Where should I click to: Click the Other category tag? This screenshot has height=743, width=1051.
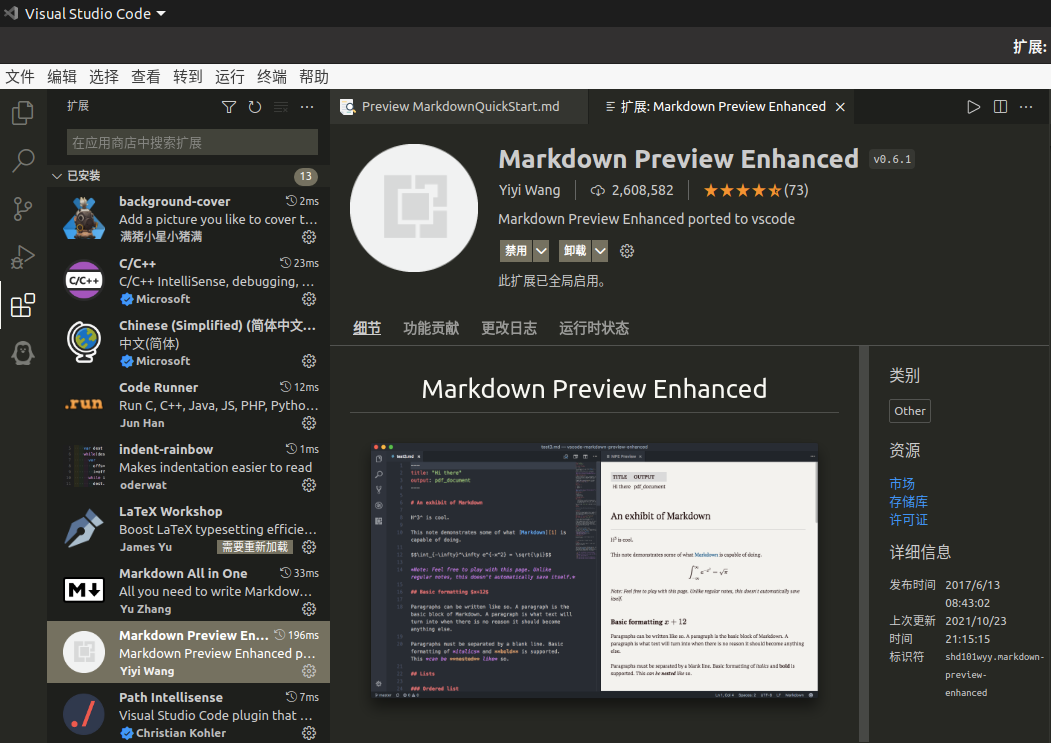(910, 411)
